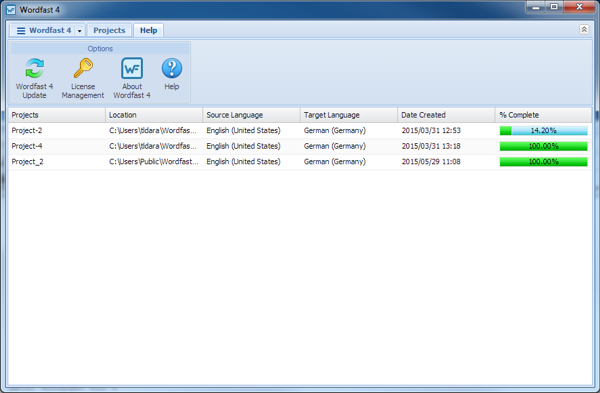Click Project-4 location path cell

point(153,146)
